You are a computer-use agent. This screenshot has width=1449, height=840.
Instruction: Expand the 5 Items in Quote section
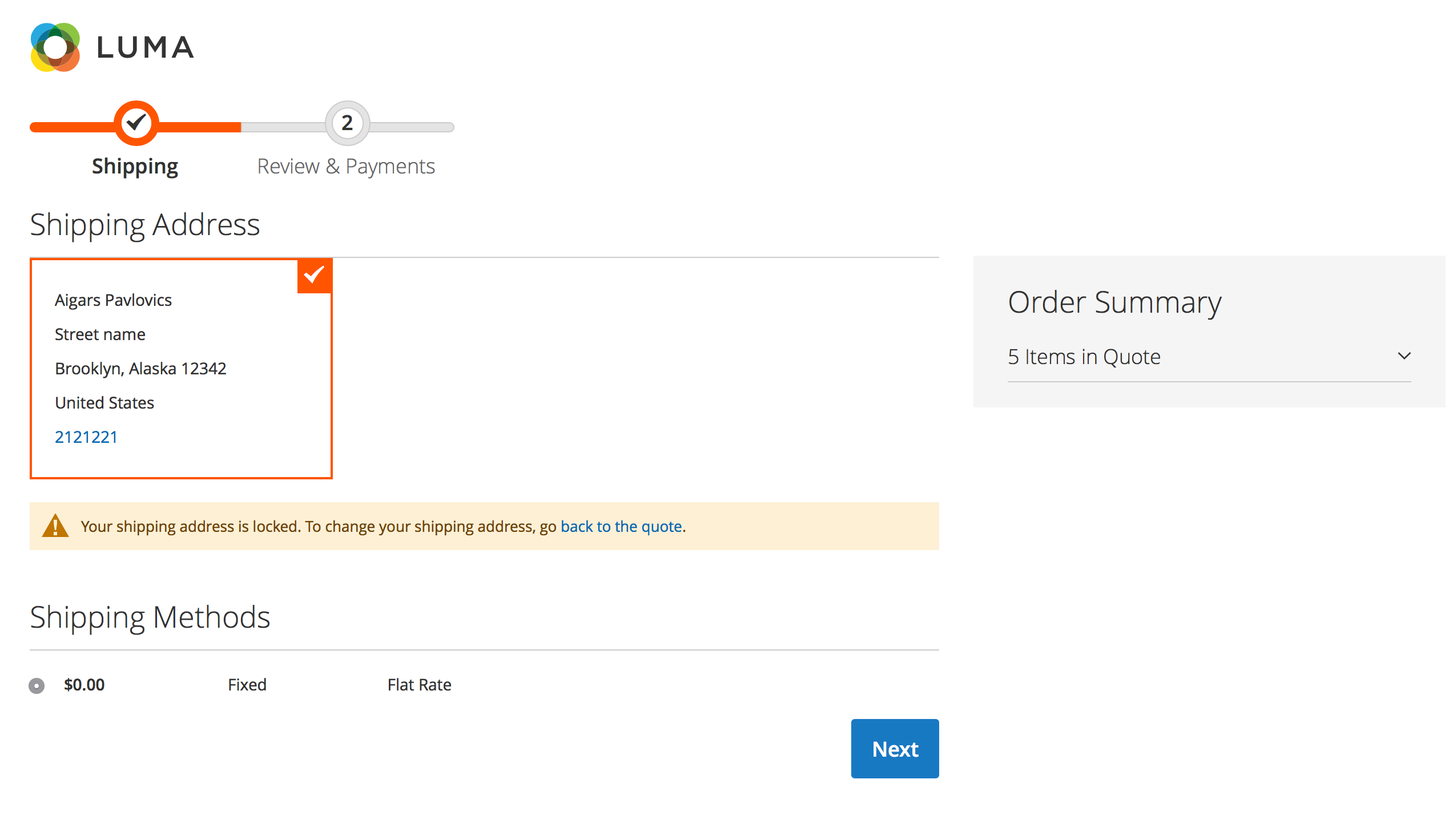[x=1084, y=357]
